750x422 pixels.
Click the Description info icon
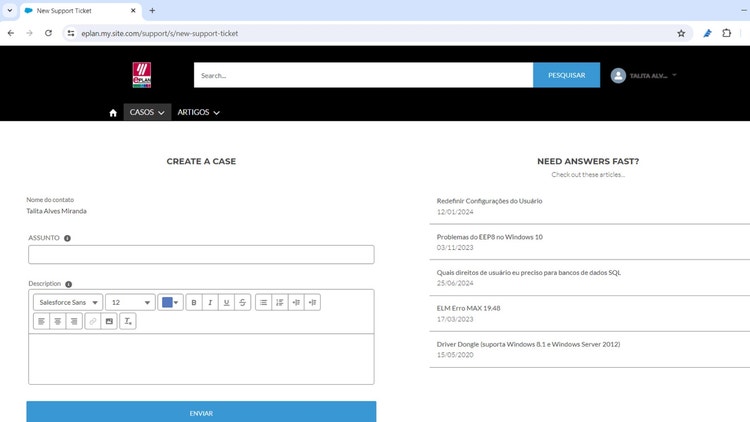(x=68, y=284)
